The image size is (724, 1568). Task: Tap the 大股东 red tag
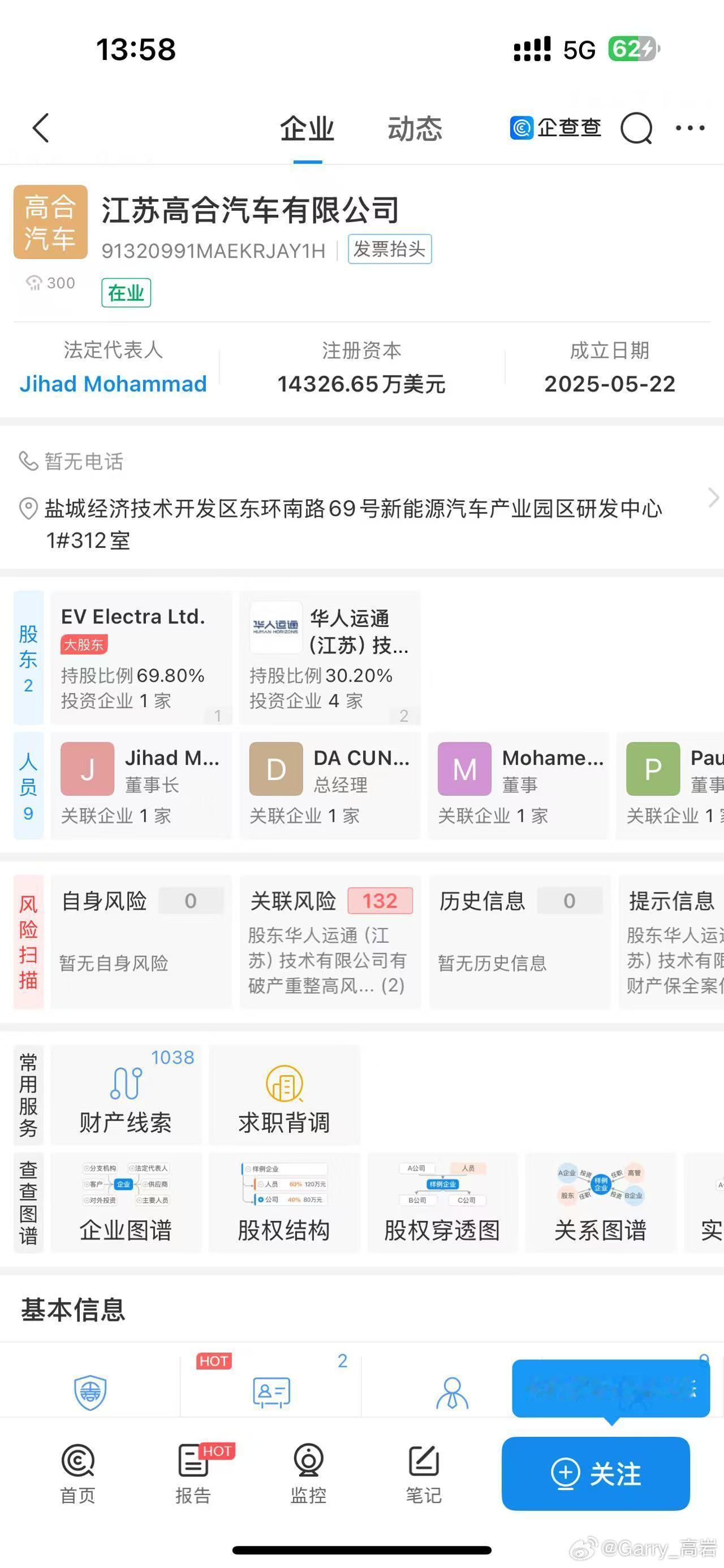point(84,644)
